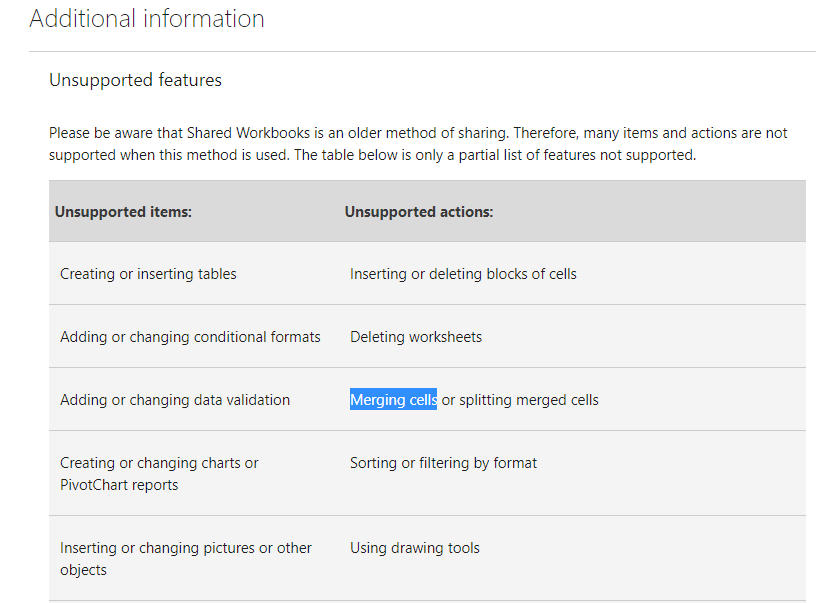Image resolution: width=816 pixels, height=603 pixels.
Task: Click the "Deleting worksheets" cell
Action: [x=416, y=337]
